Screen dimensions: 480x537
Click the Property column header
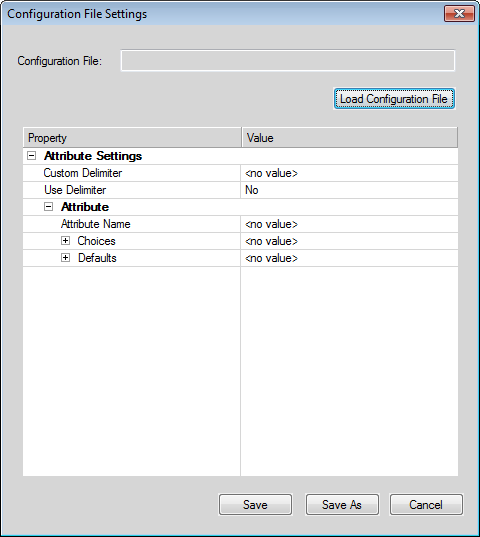coord(132,138)
